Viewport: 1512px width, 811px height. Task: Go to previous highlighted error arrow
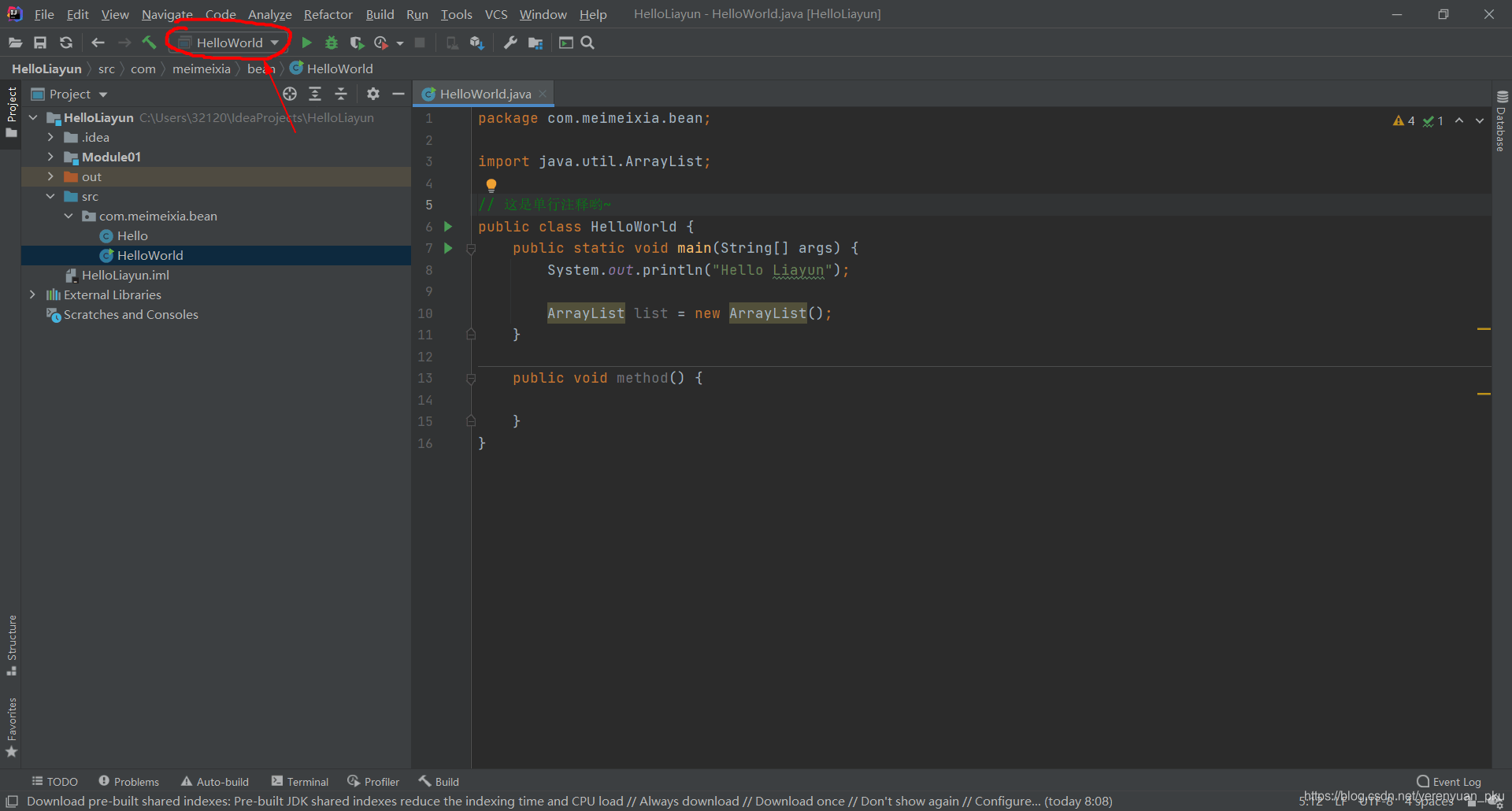(1459, 120)
